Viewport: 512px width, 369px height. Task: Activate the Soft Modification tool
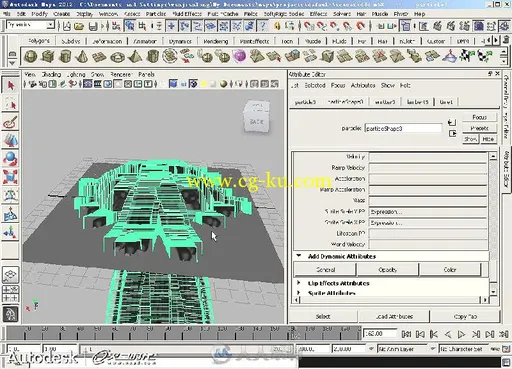click(x=11, y=214)
